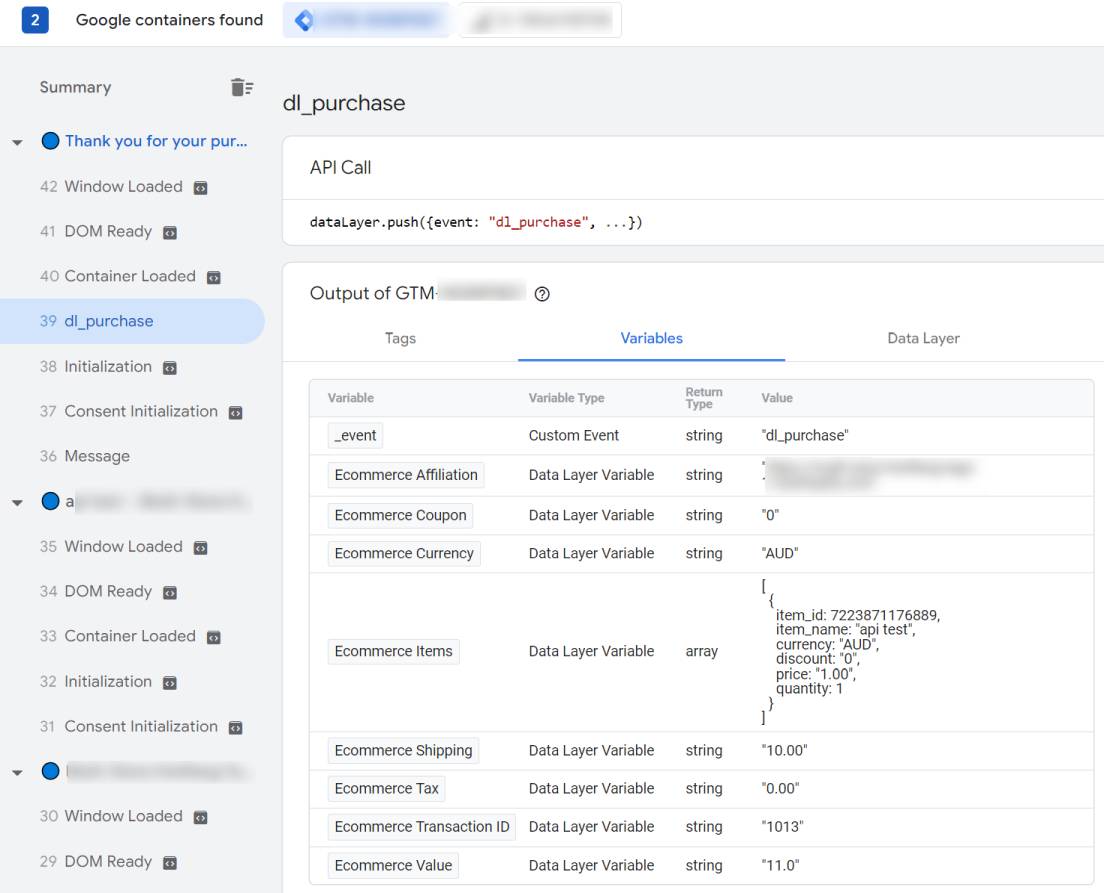Click the Ecommerce Items variable chip

click(x=394, y=651)
